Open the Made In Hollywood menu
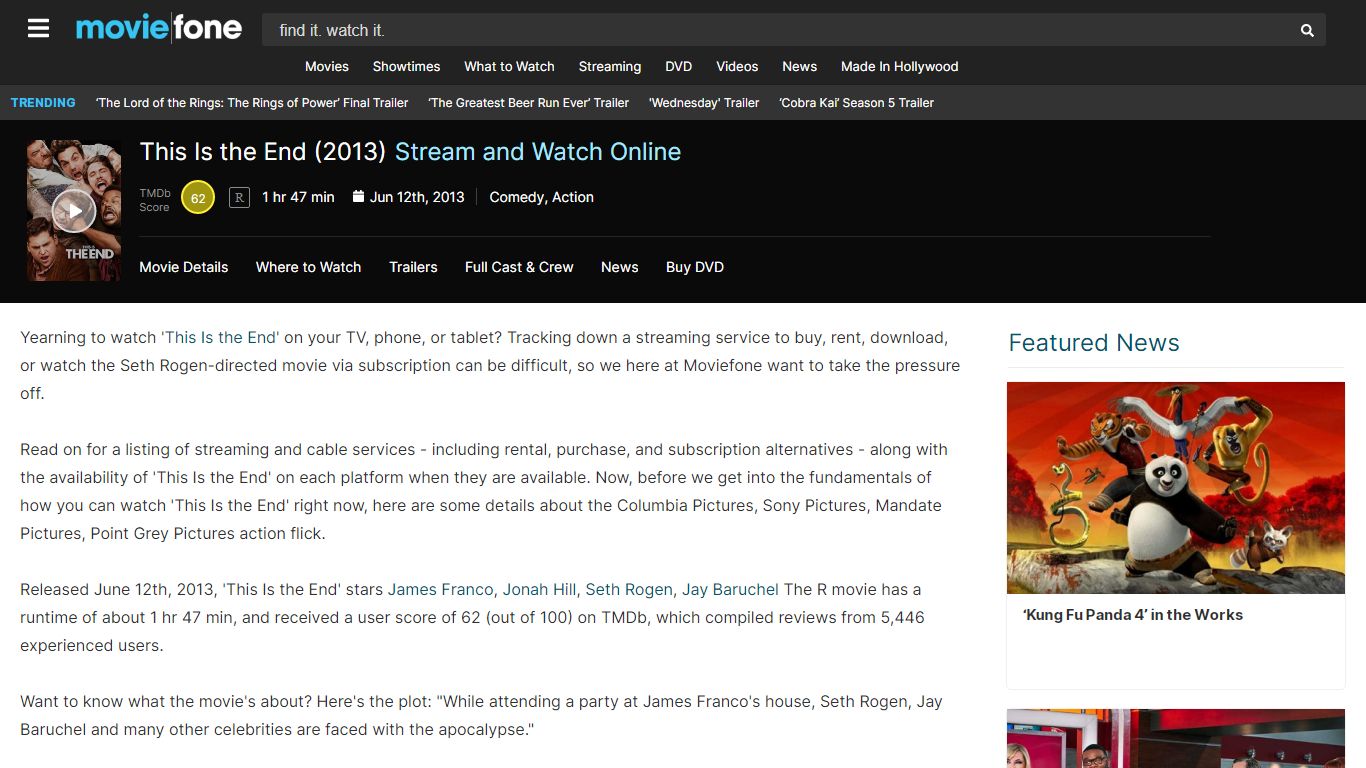This screenshot has width=1366, height=768. (x=899, y=66)
